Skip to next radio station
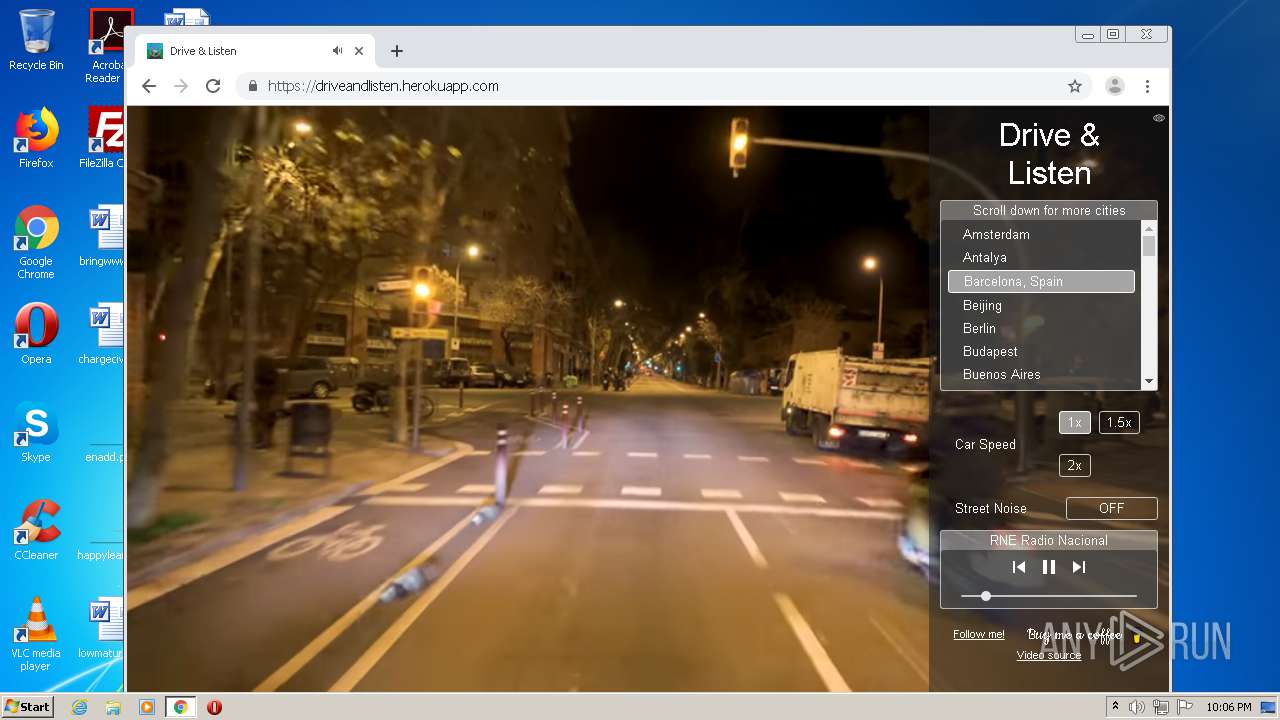Viewport: 1280px width, 720px height. click(1078, 567)
